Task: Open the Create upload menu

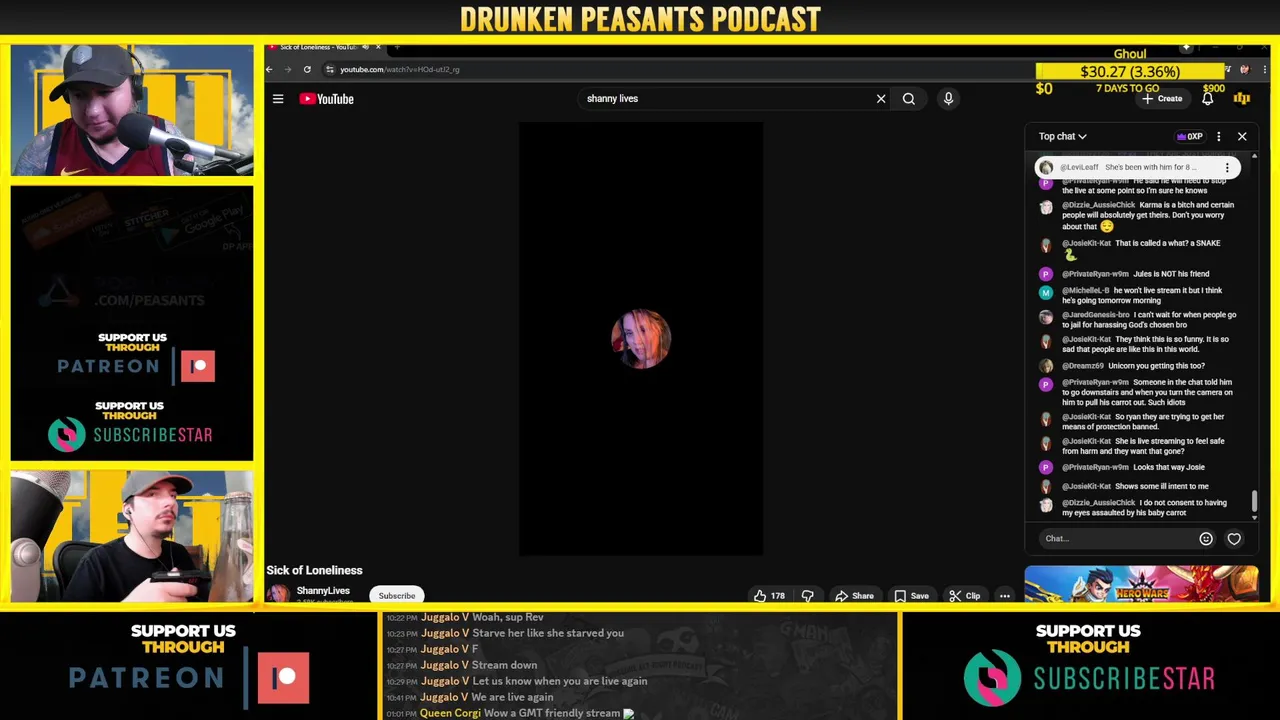Action: (1162, 99)
